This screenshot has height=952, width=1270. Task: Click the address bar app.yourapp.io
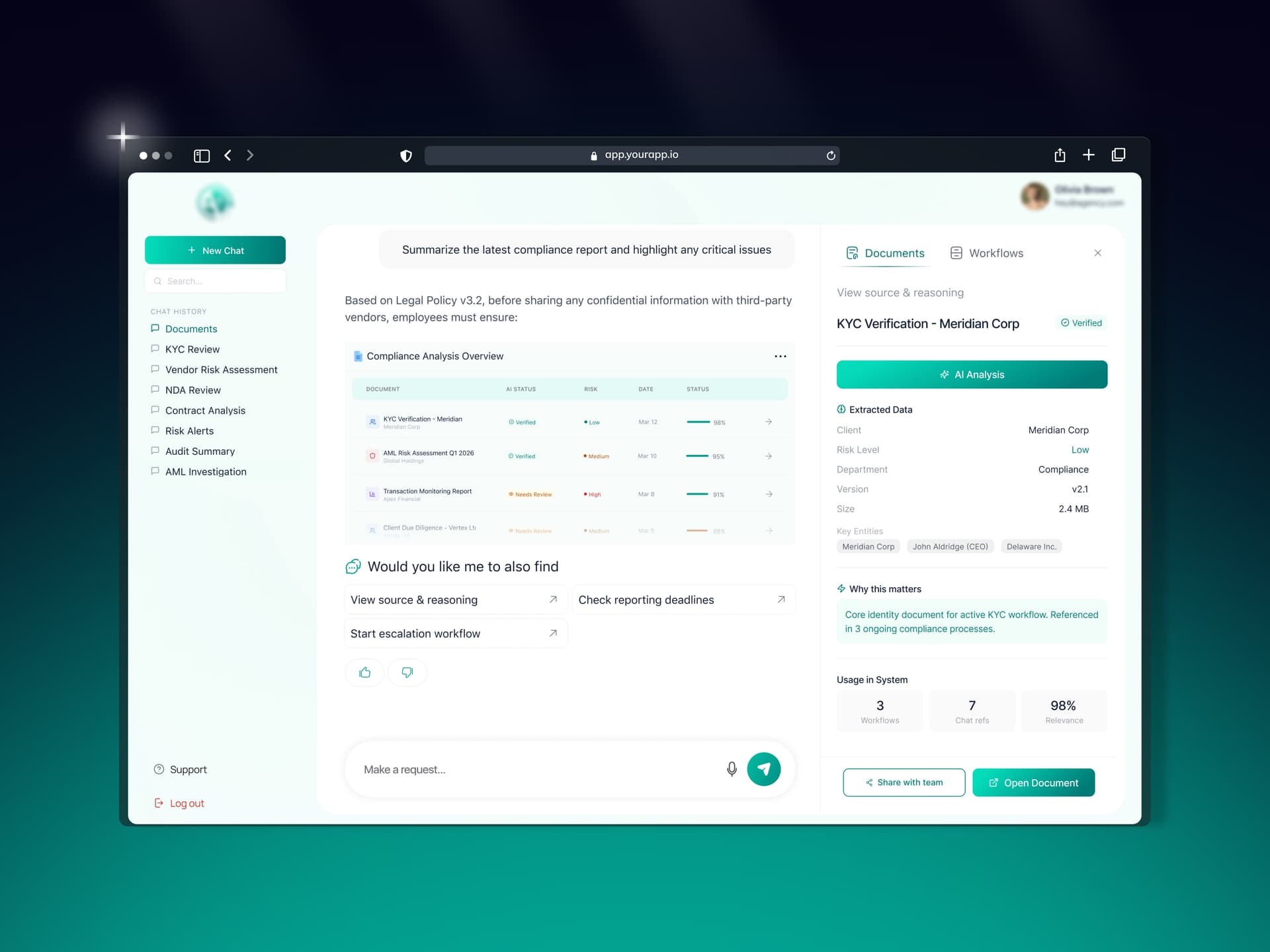[x=632, y=155]
